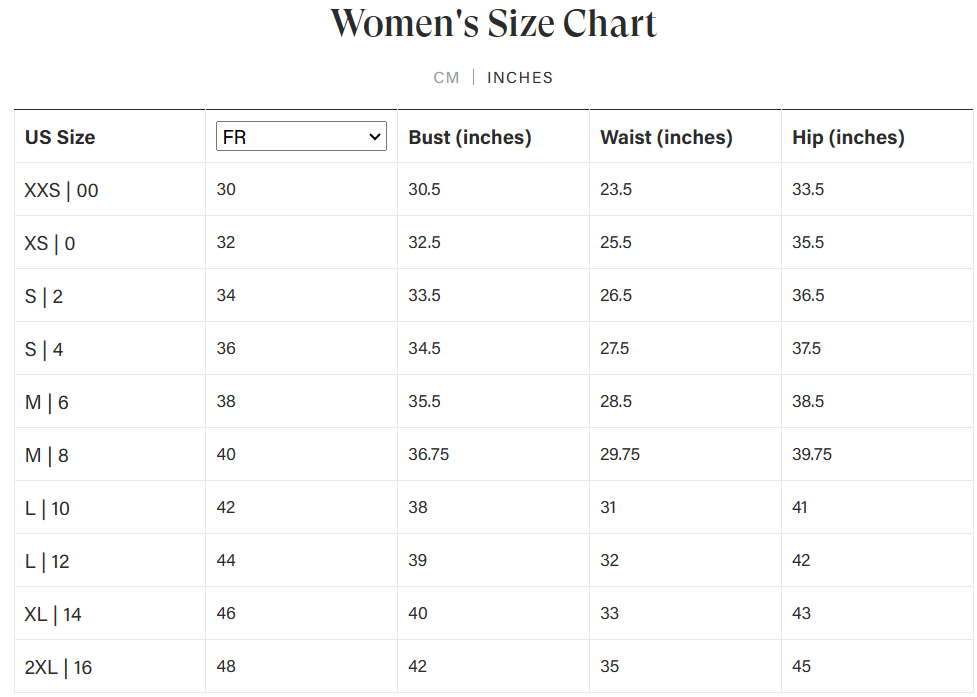Select the INCHES unit tab

[x=520, y=78]
